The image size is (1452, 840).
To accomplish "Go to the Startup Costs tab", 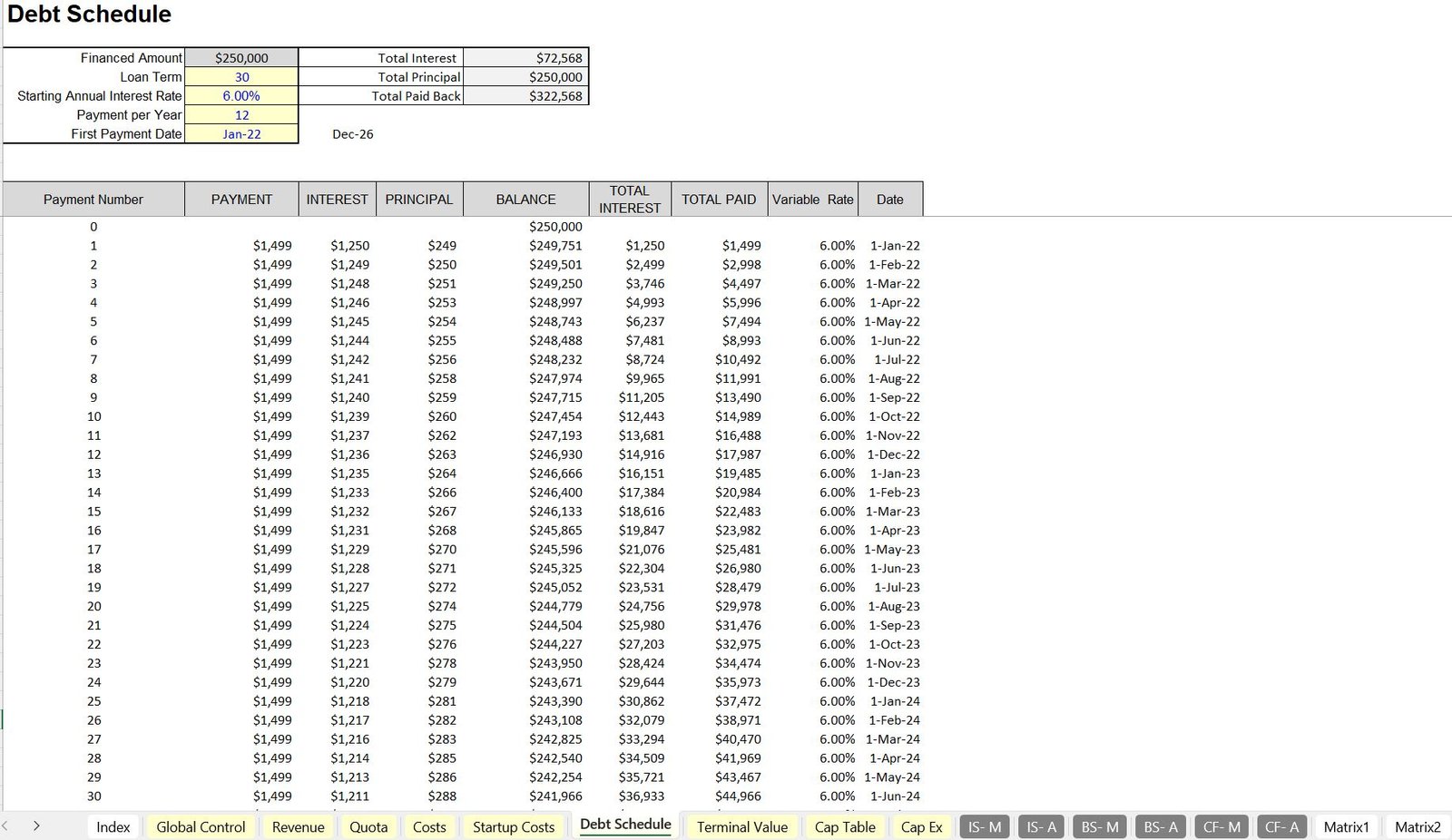I will pos(514,826).
